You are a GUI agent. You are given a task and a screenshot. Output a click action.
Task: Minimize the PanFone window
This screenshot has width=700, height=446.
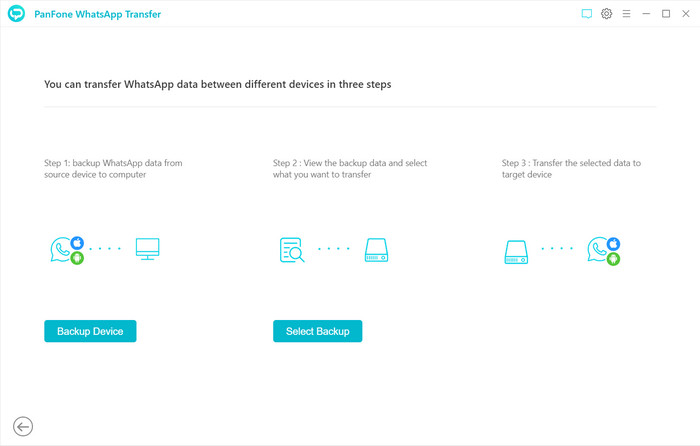646,14
